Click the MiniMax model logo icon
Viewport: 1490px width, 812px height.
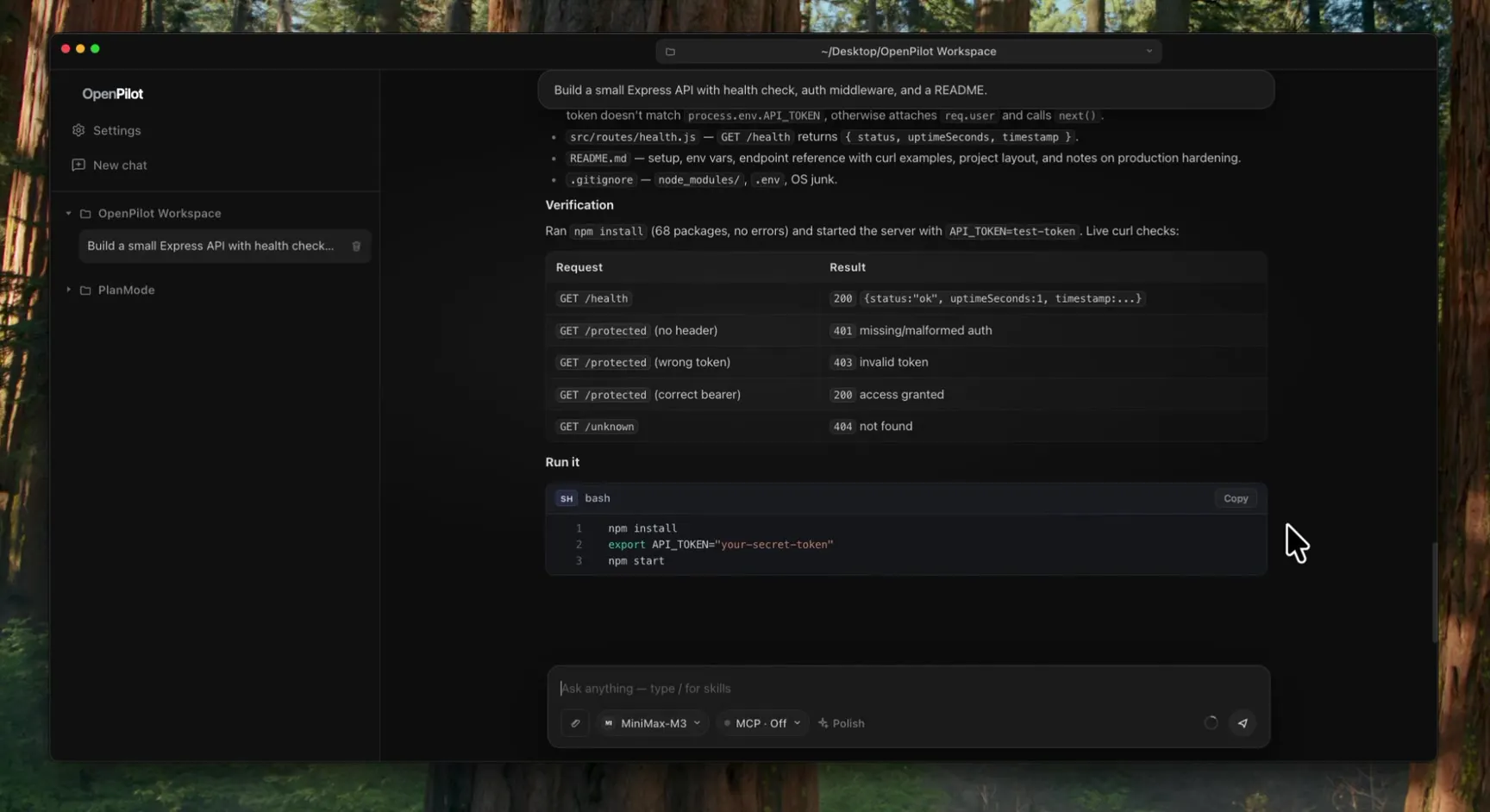click(609, 723)
